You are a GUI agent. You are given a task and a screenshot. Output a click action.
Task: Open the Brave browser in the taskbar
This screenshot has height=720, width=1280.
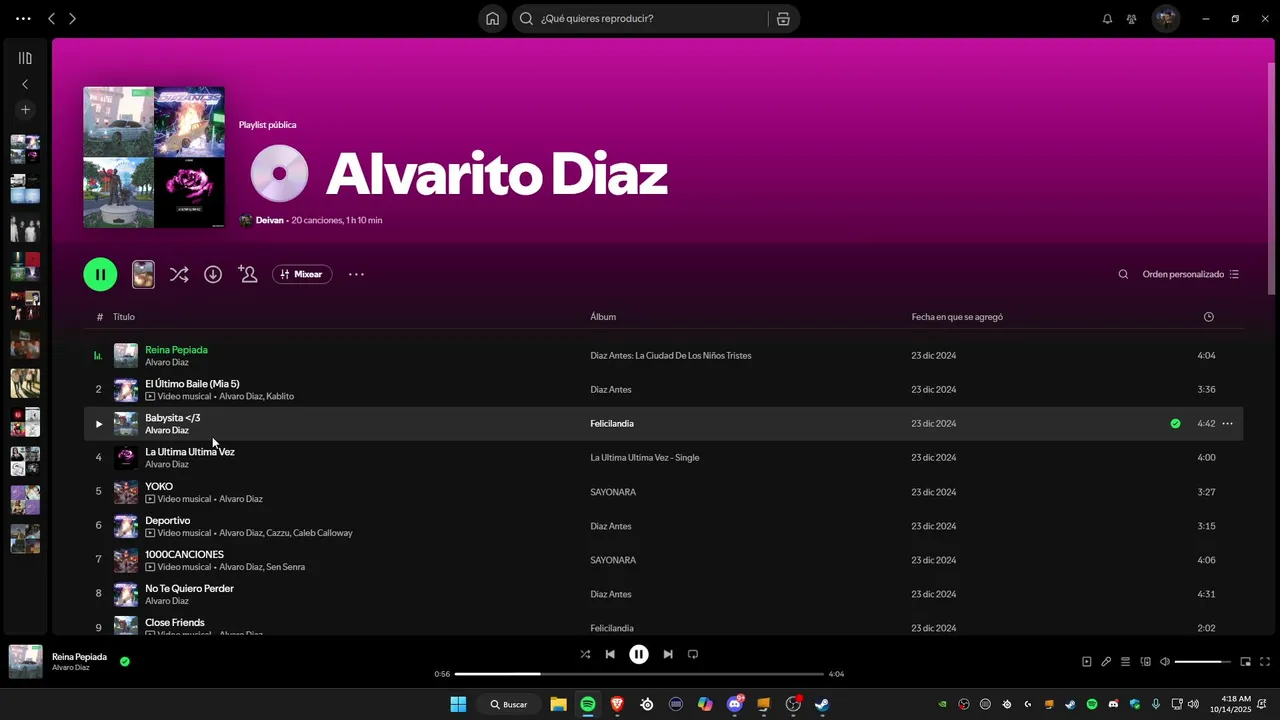(617, 704)
